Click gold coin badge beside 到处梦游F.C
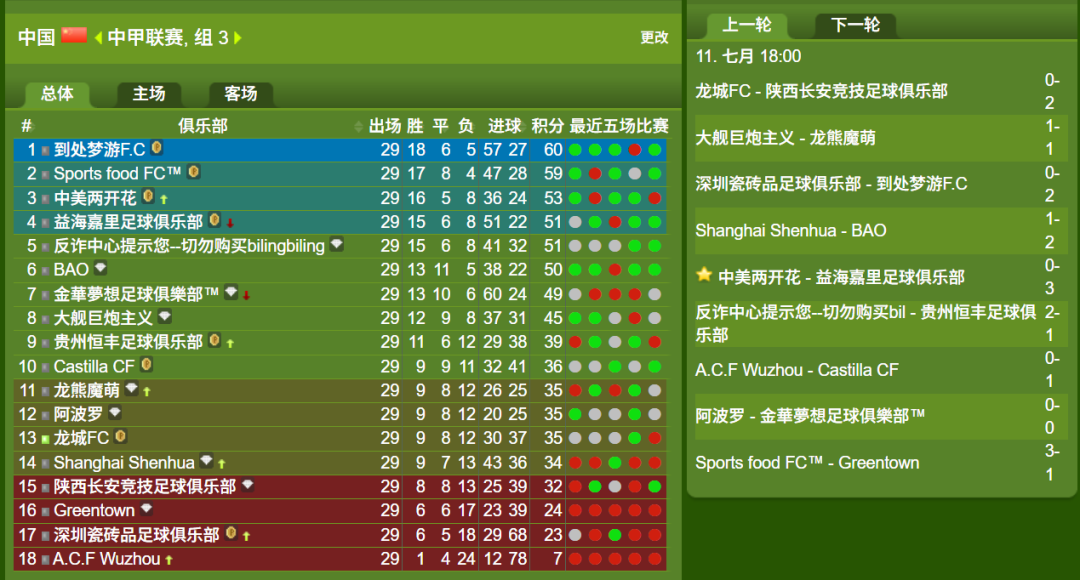 click(157, 147)
